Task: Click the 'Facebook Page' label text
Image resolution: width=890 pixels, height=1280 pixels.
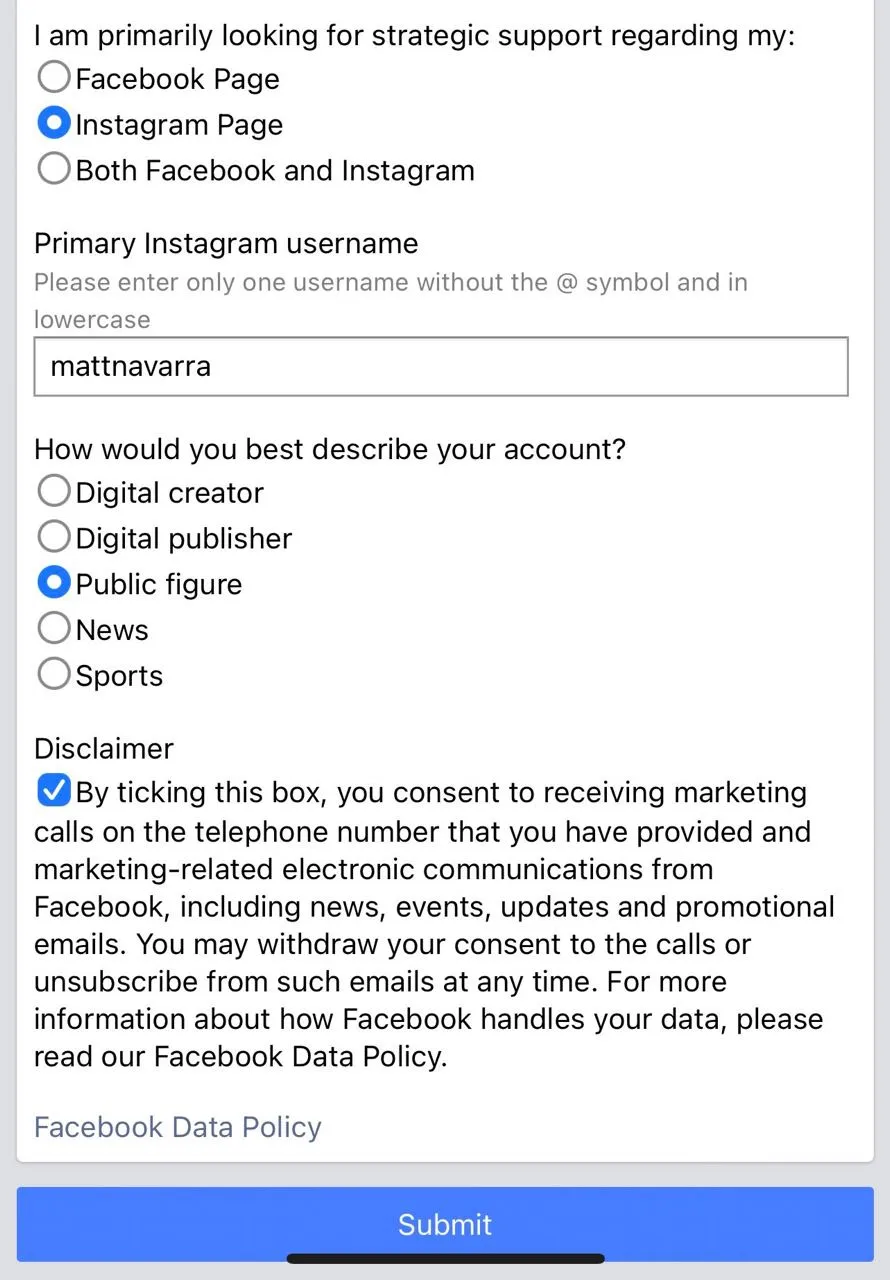Action: (x=178, y=79)
